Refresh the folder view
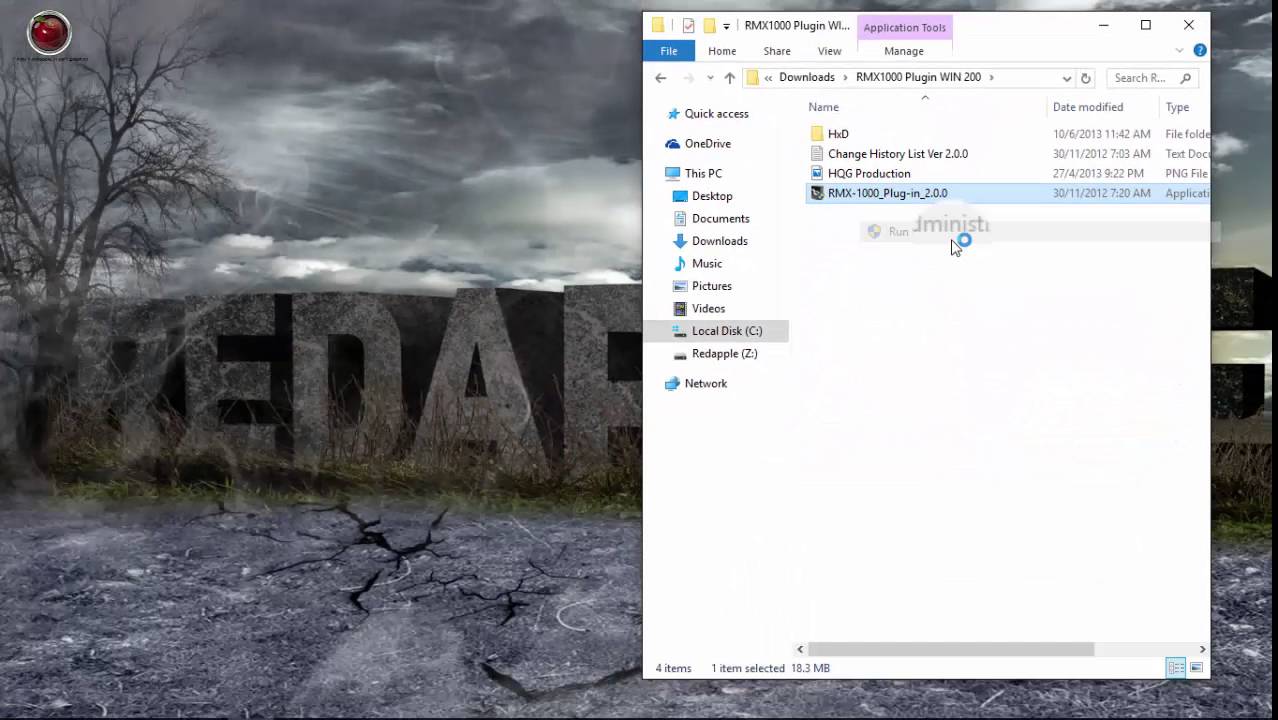 tap(1086, 78)
